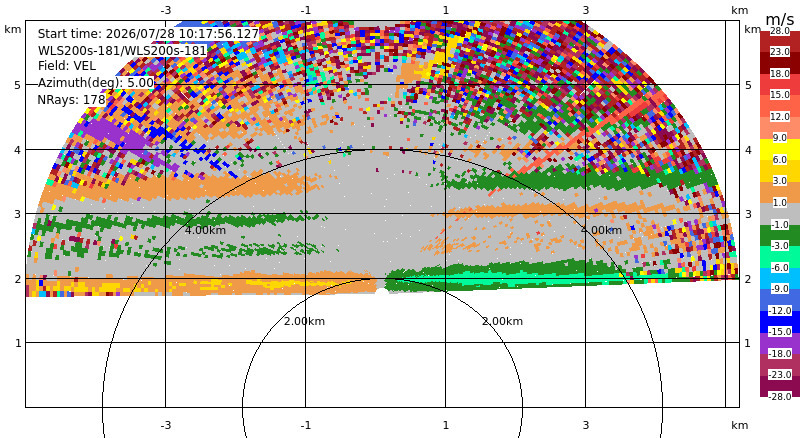800x438 pixels.
Task: Click the NRays: 178 label
Action: 71,100
